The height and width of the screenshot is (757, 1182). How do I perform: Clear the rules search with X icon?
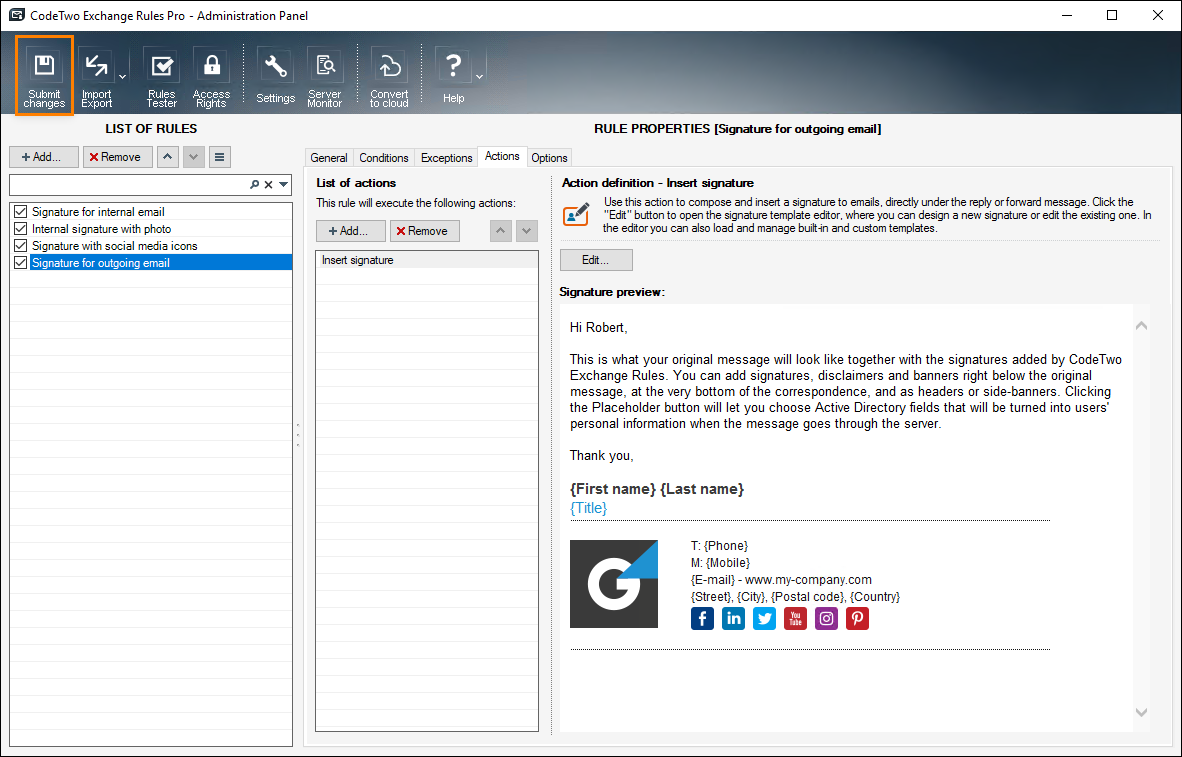(x=268, y=184)
